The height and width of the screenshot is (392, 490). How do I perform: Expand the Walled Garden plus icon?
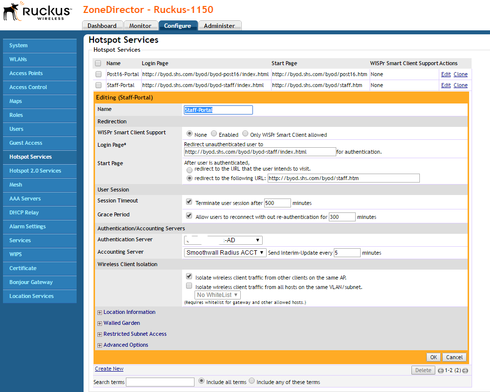tap(99, 323)
